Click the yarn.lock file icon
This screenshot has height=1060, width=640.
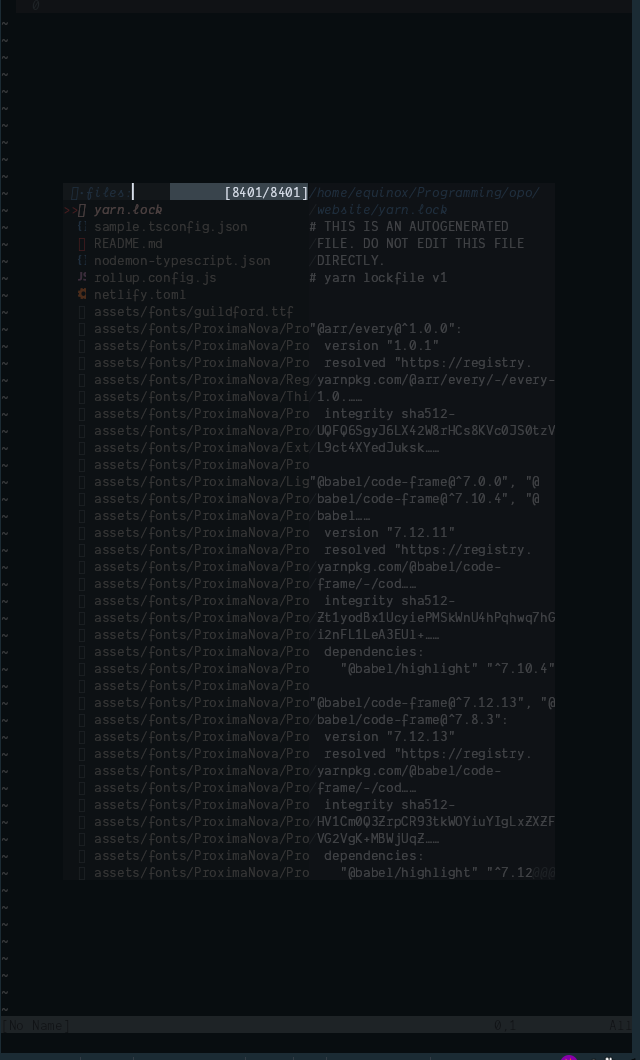(x=82, y=210)
